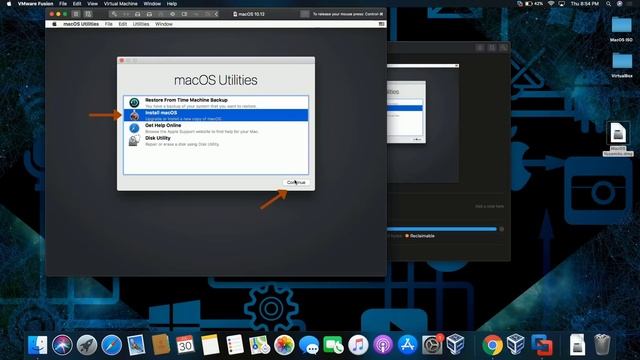Screen dimensions: 640x360
Task: Open Calendar showing 30 in Dock
Action: pos(185,345)
